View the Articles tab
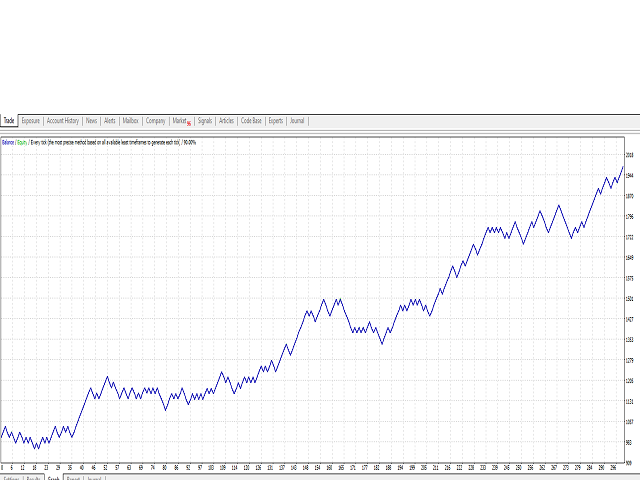This screenshot has width=640, height=480. 227,120
